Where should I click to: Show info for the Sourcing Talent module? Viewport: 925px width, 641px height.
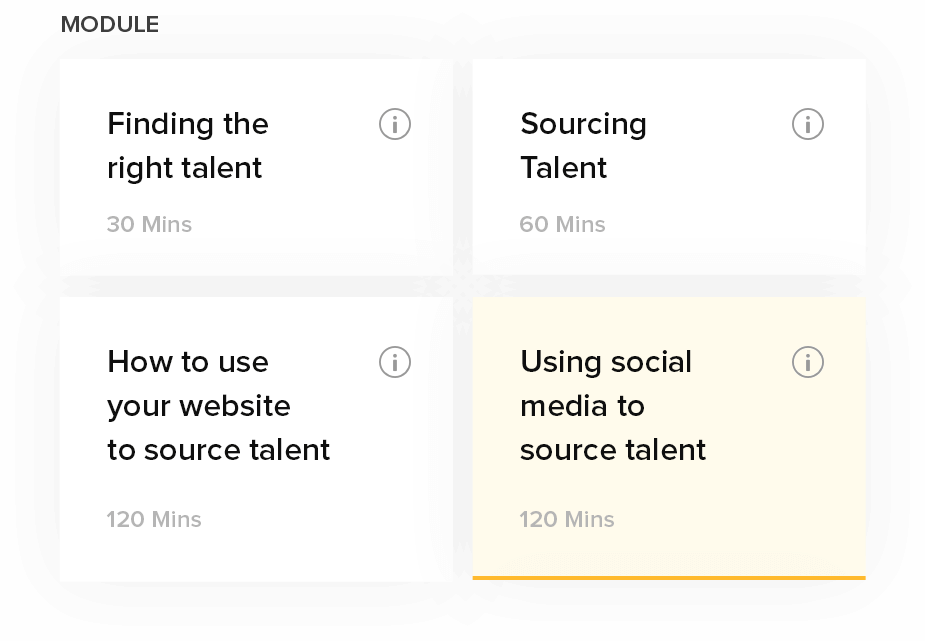pyautogui.click(x=808, y=124)
